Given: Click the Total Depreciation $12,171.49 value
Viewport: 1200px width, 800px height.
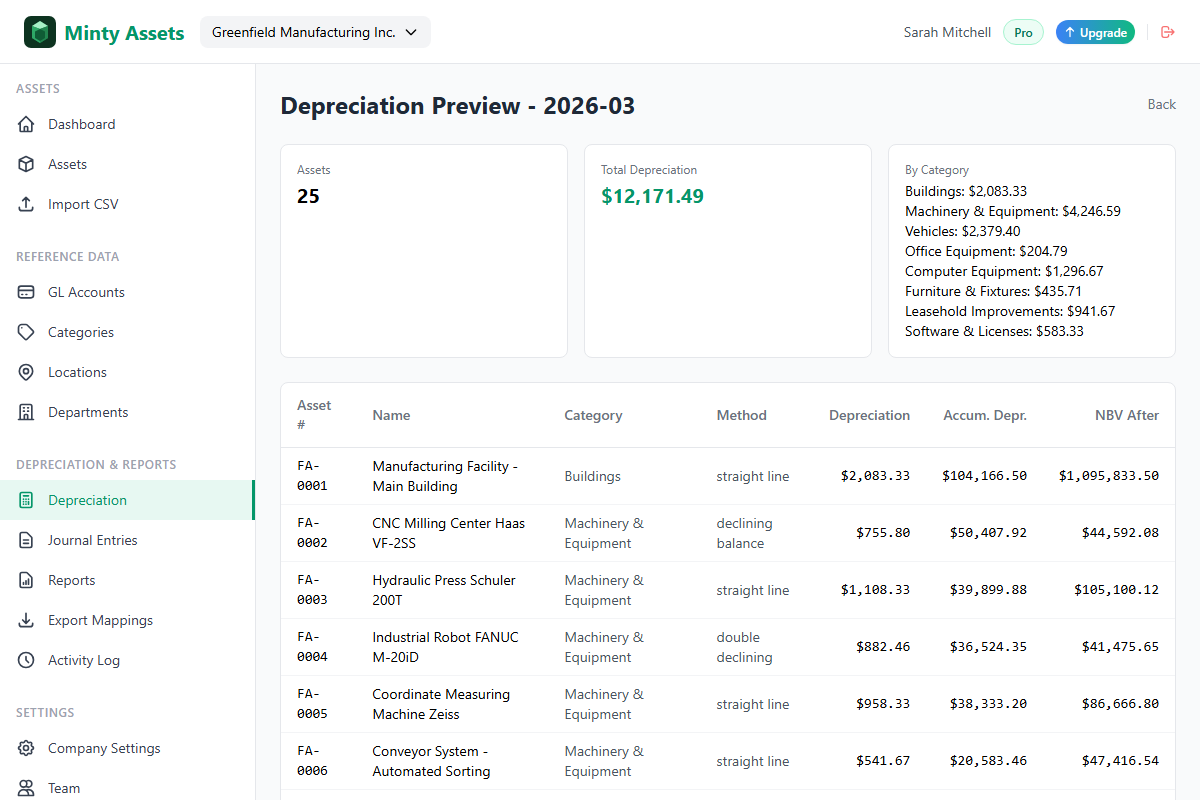Looking at the screenshot, I should (652, 196).
